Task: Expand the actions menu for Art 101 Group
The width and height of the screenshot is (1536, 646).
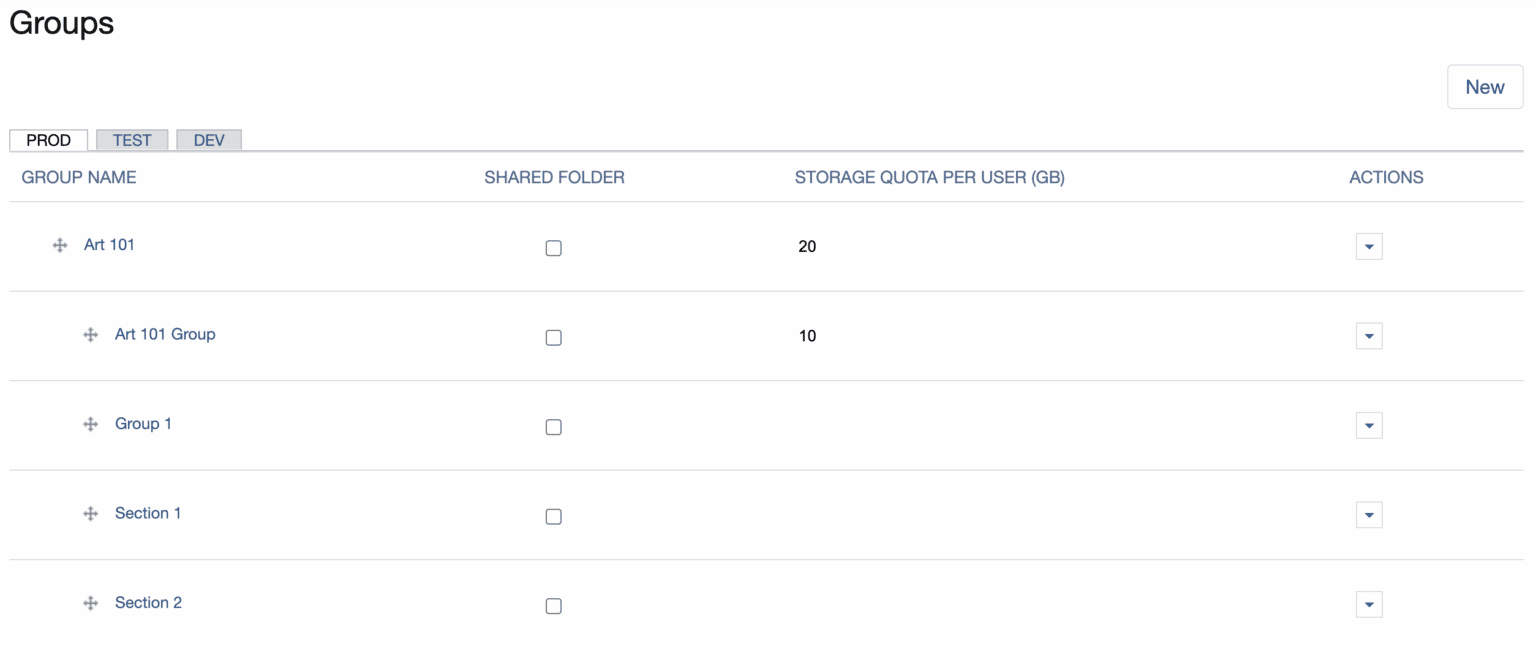Action: [1369, 336]
